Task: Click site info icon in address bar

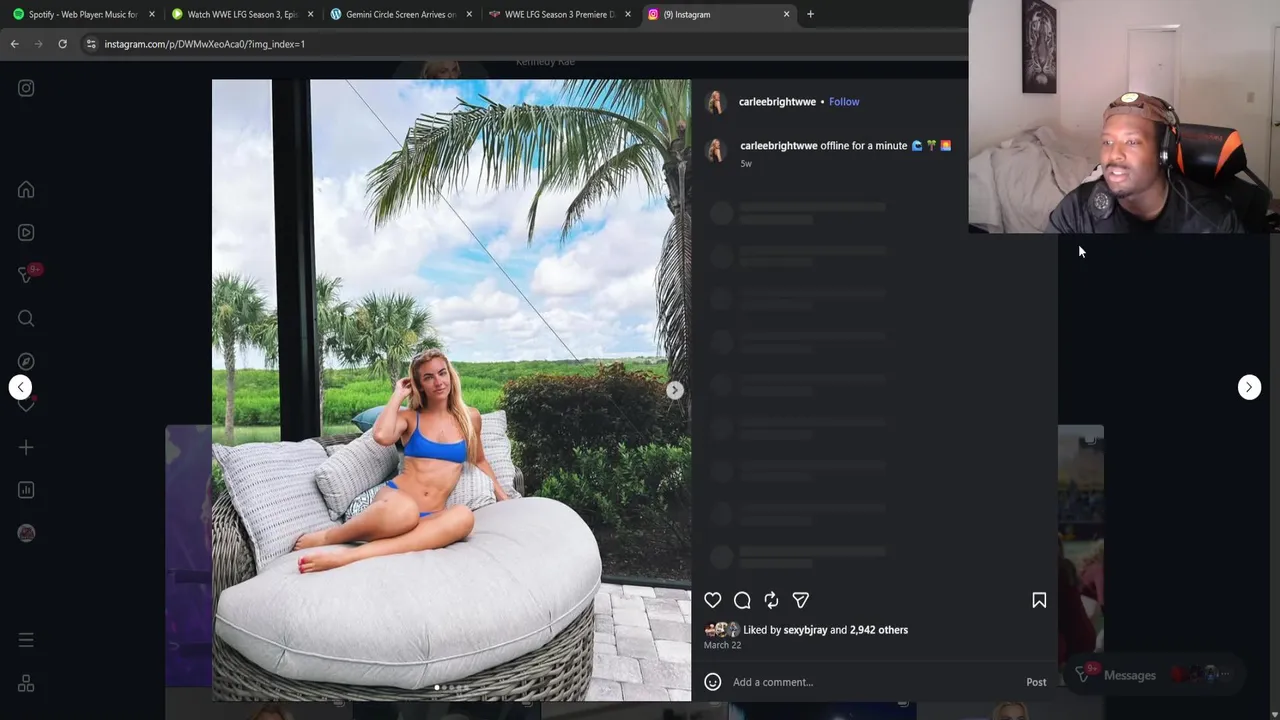Action: [x=91, y=44]
